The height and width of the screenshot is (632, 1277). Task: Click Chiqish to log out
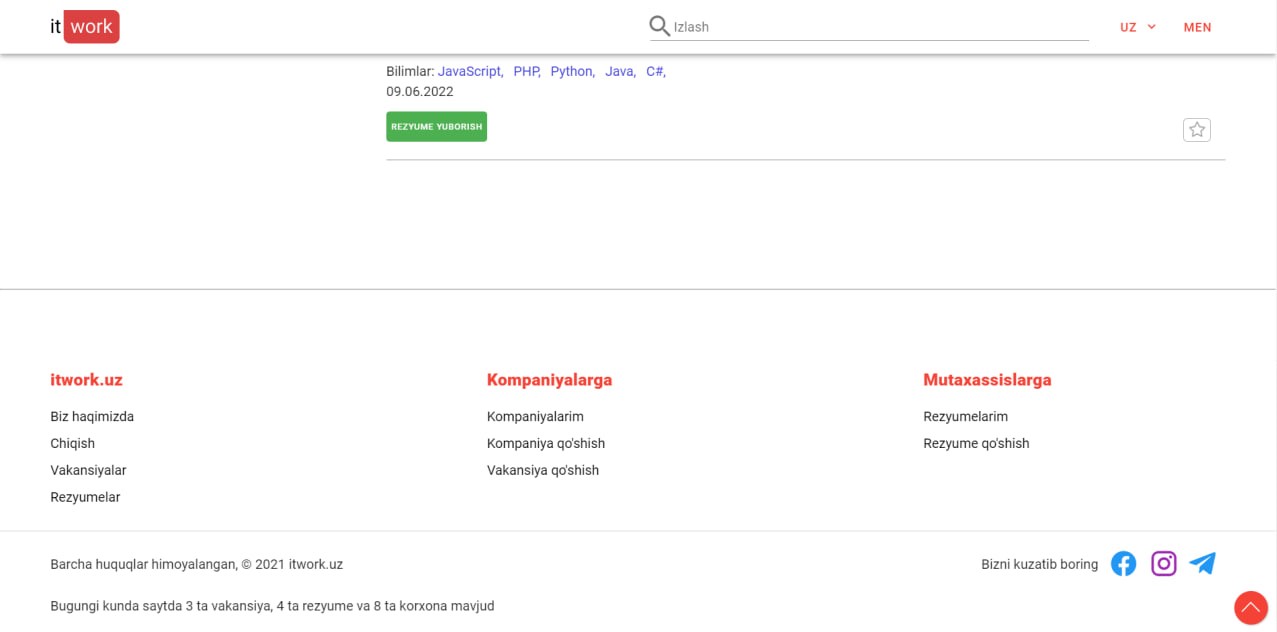(x=73, y=443)
